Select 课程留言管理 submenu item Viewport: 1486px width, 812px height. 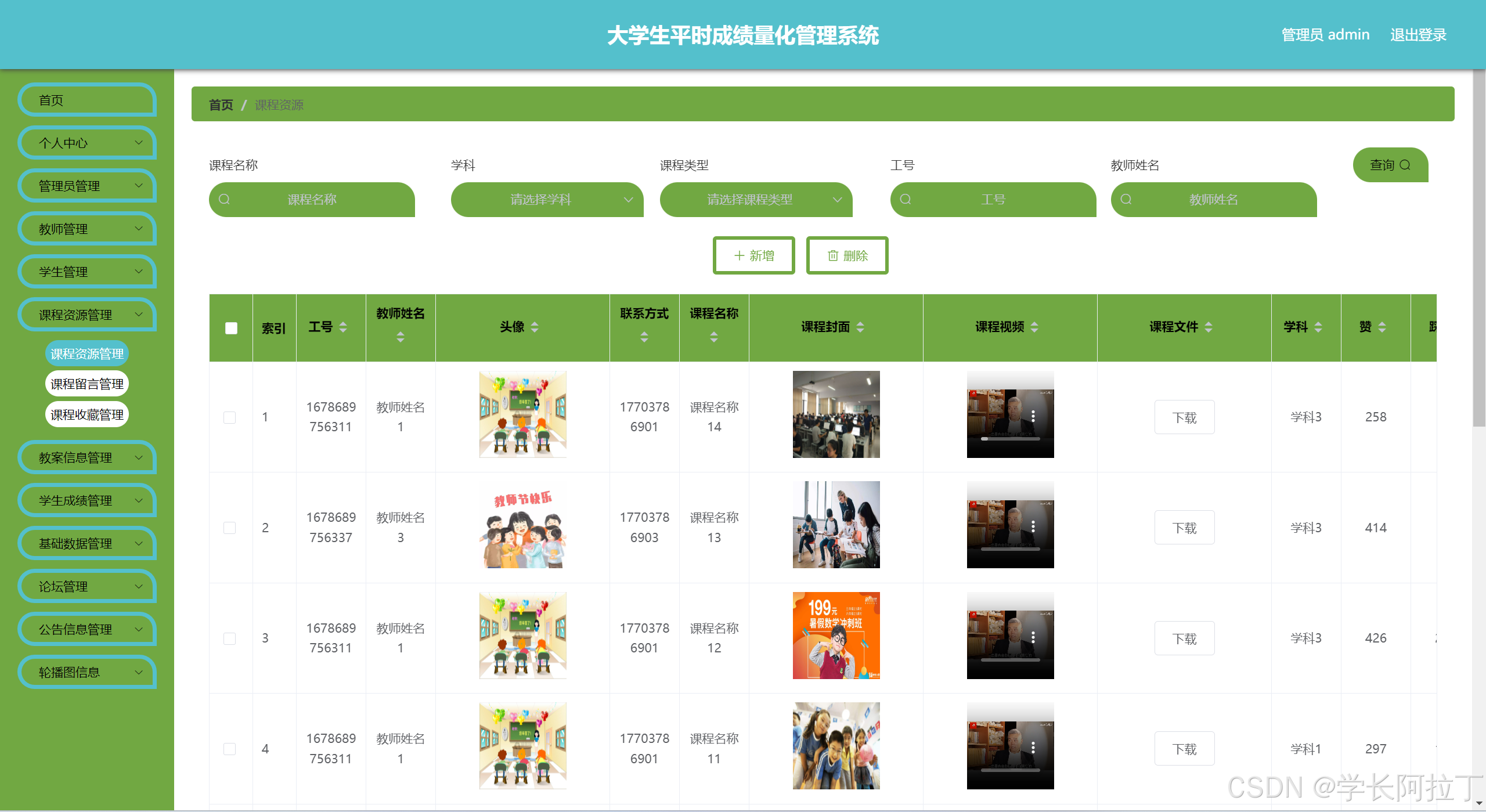[x=86, y=384]
